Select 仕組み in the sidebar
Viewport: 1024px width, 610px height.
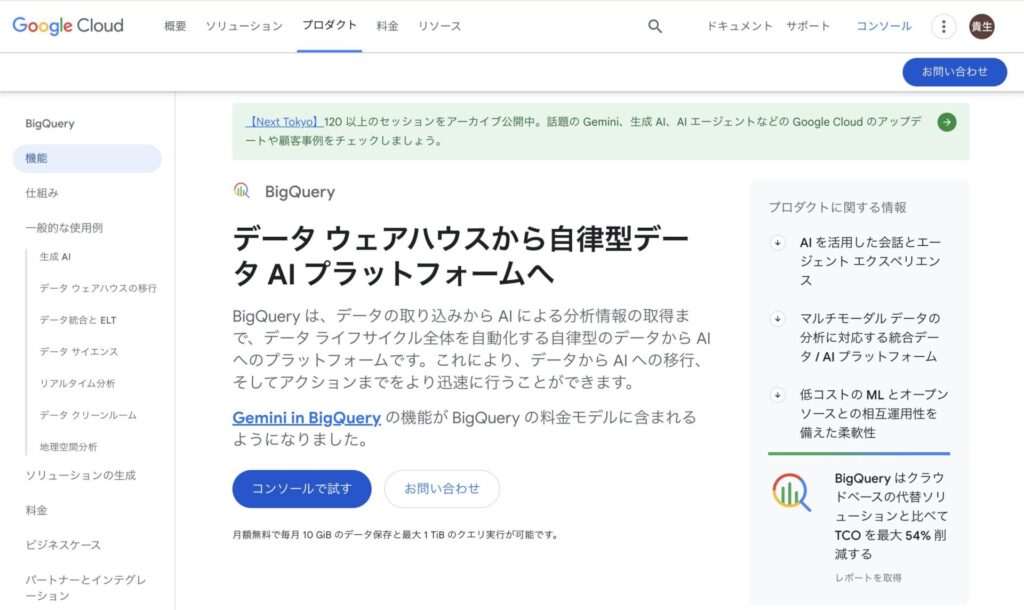point(42,193)
